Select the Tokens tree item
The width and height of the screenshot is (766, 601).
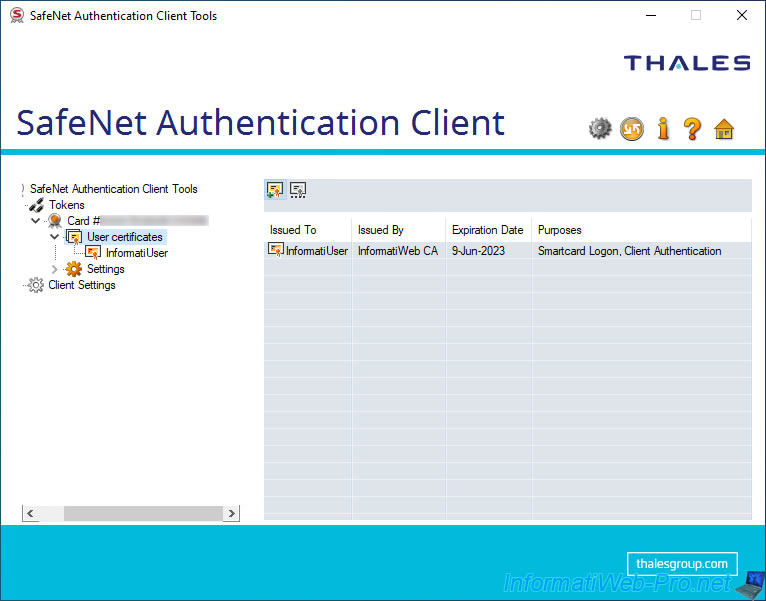pyautogui.click(x=66, y=205)
